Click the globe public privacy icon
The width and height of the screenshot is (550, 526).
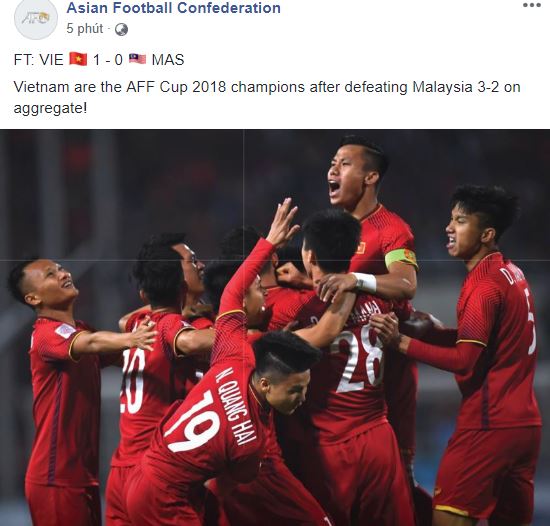pos(121,29)
